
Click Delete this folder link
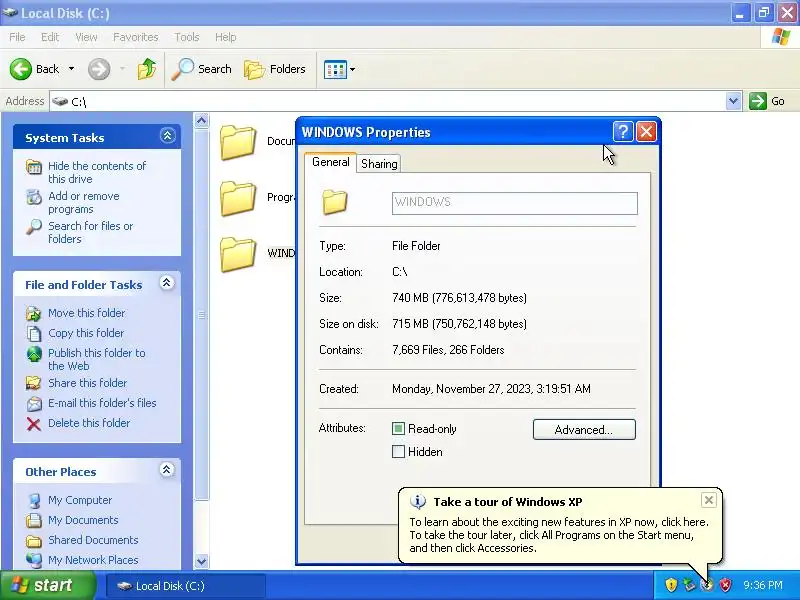pos(89,423)
